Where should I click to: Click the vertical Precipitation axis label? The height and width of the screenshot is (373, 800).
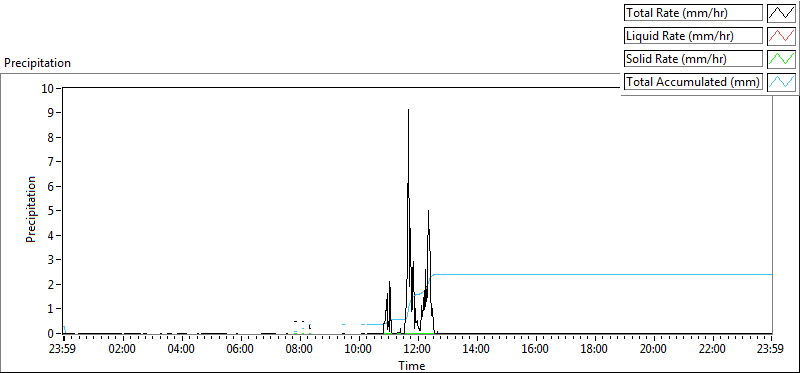pyautogui.click(x=31, y=209)
